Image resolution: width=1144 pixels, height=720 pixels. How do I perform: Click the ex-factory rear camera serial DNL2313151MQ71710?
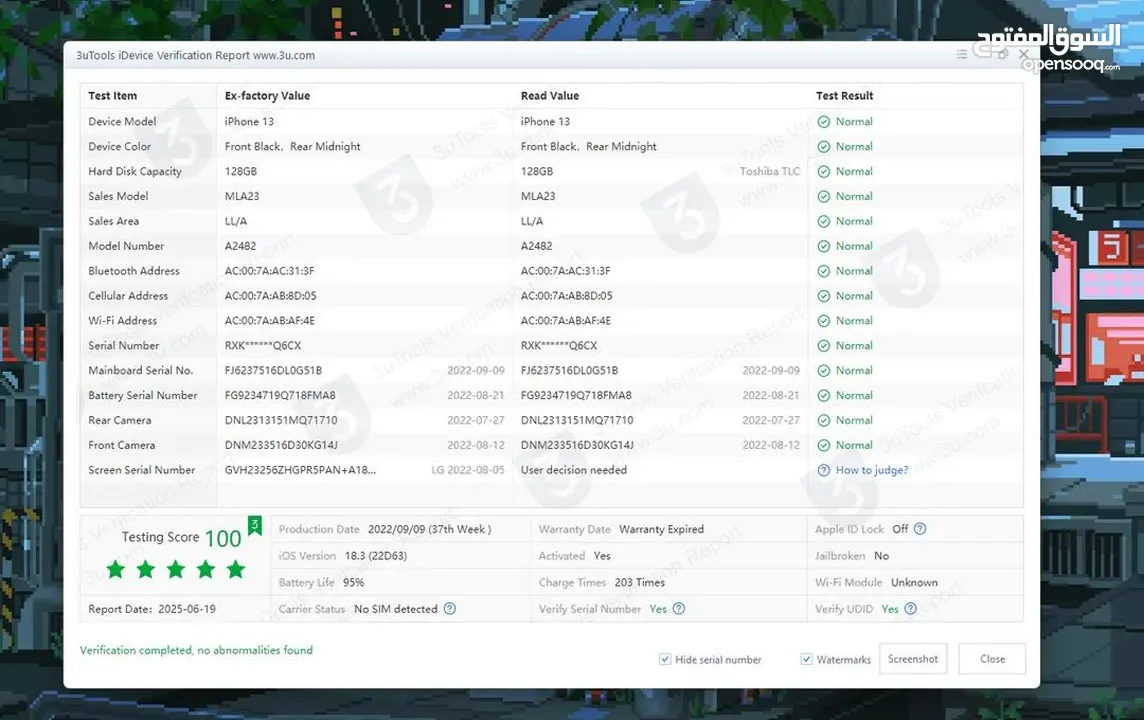coord(281,420)
